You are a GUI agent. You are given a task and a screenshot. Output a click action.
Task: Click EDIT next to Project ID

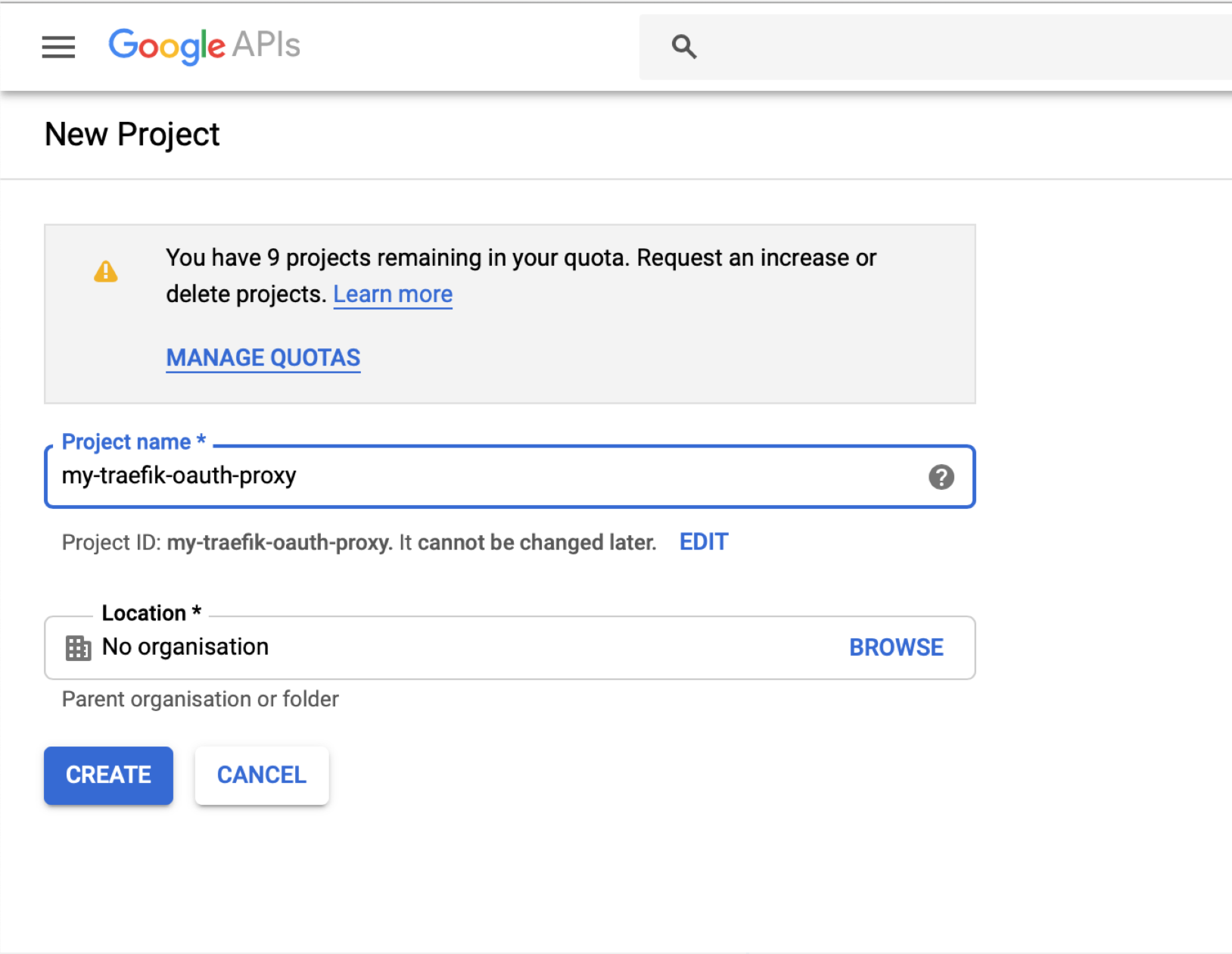[704, 542]
